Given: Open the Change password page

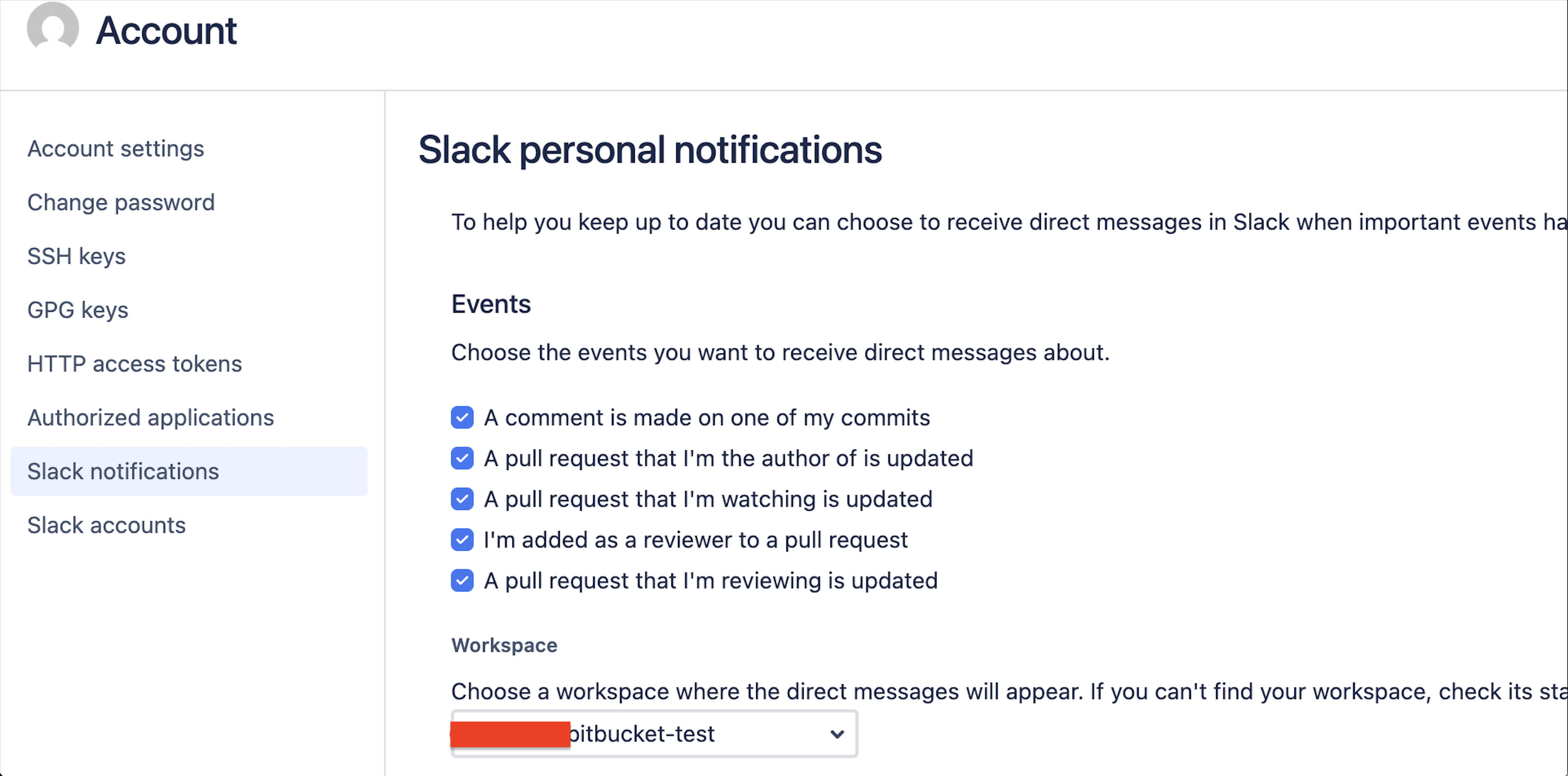Looking at the screenshot, I should [x=120, y=202].
